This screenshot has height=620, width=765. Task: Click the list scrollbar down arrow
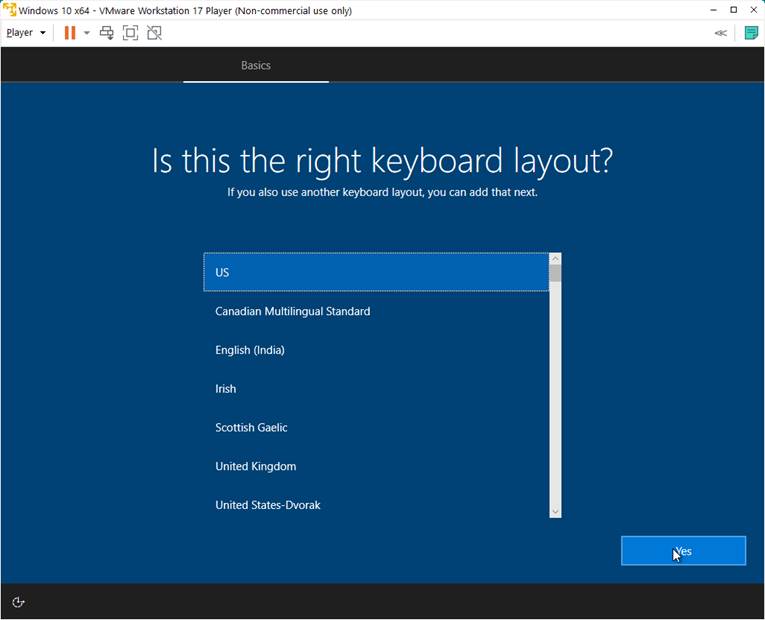coord(555,512)
